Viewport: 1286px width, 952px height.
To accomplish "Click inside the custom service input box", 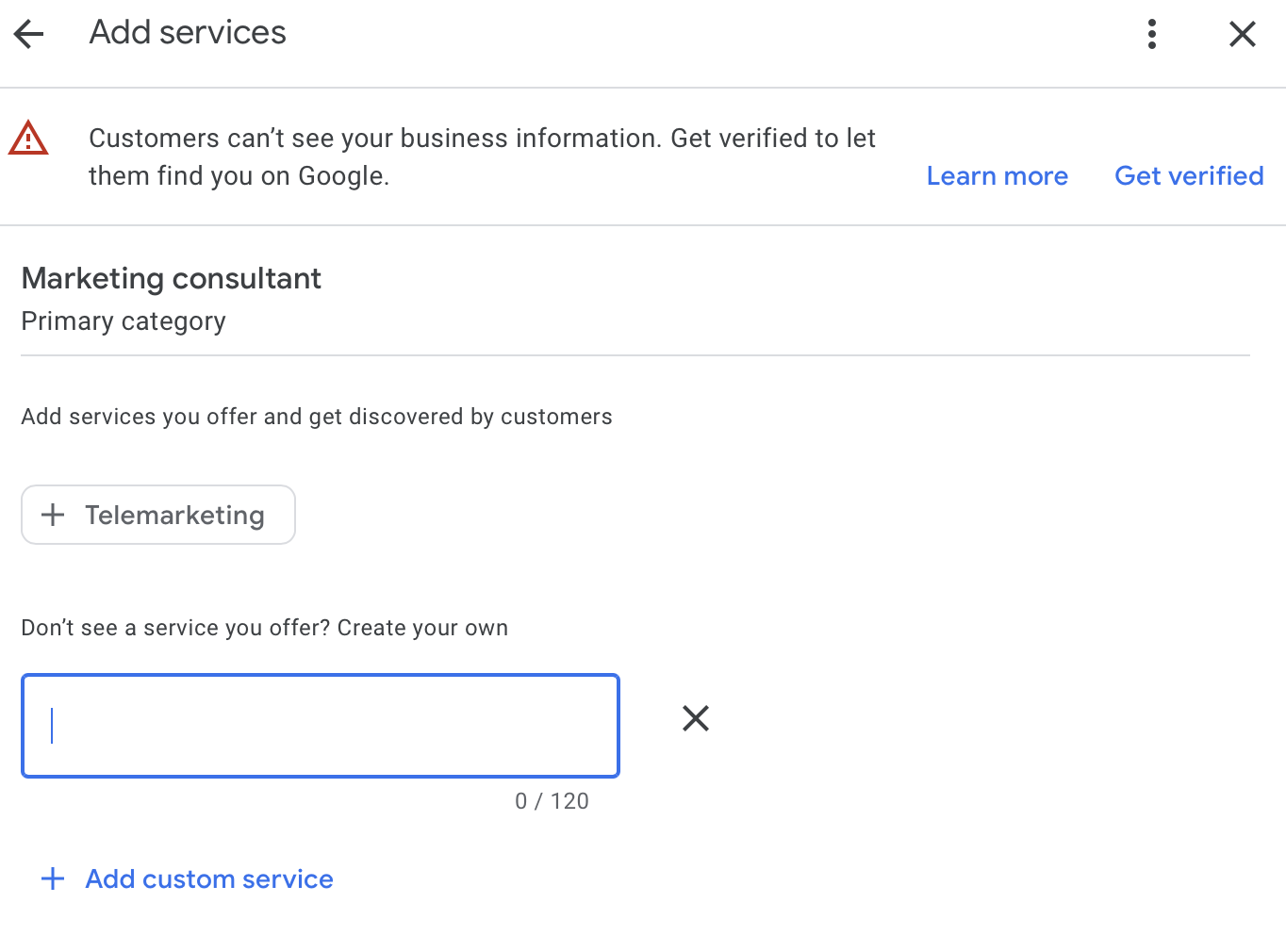I will point(321,726).
